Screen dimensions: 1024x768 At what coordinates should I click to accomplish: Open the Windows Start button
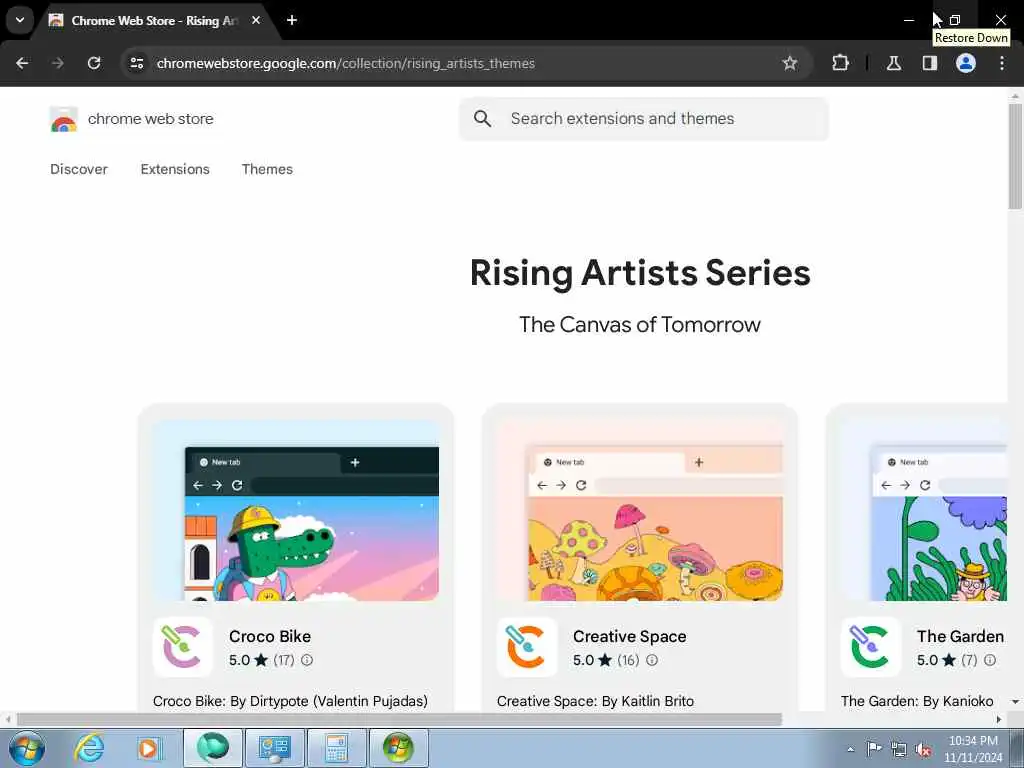27,748
